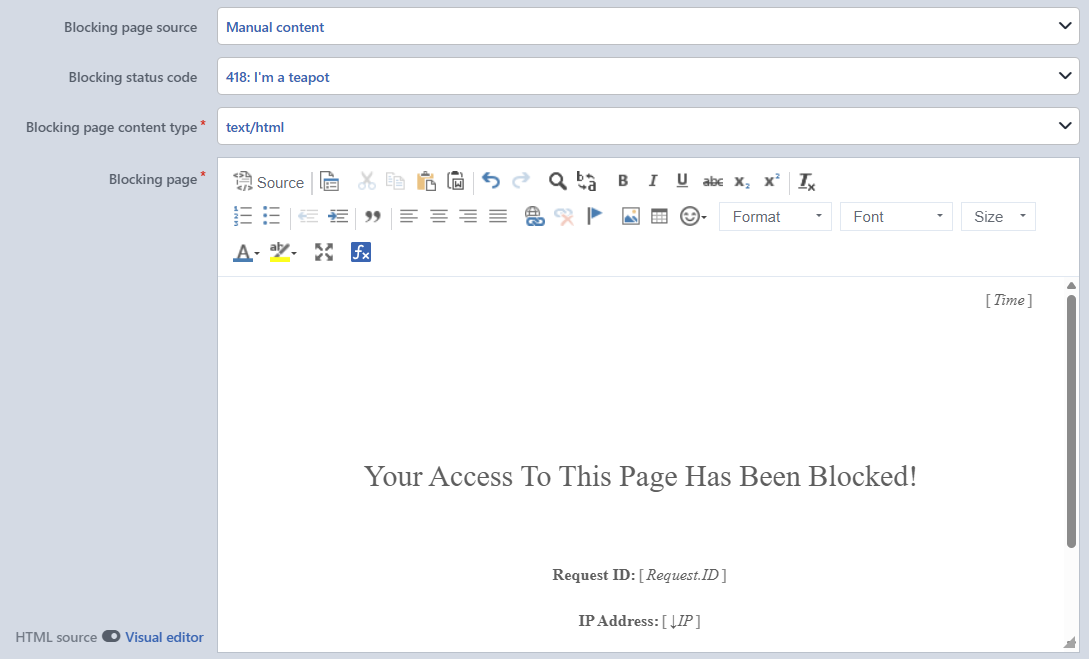The height and width of the screenshot is (659, 1089).
Task: Click the Paste from Word icon
Action: [456, 182]
